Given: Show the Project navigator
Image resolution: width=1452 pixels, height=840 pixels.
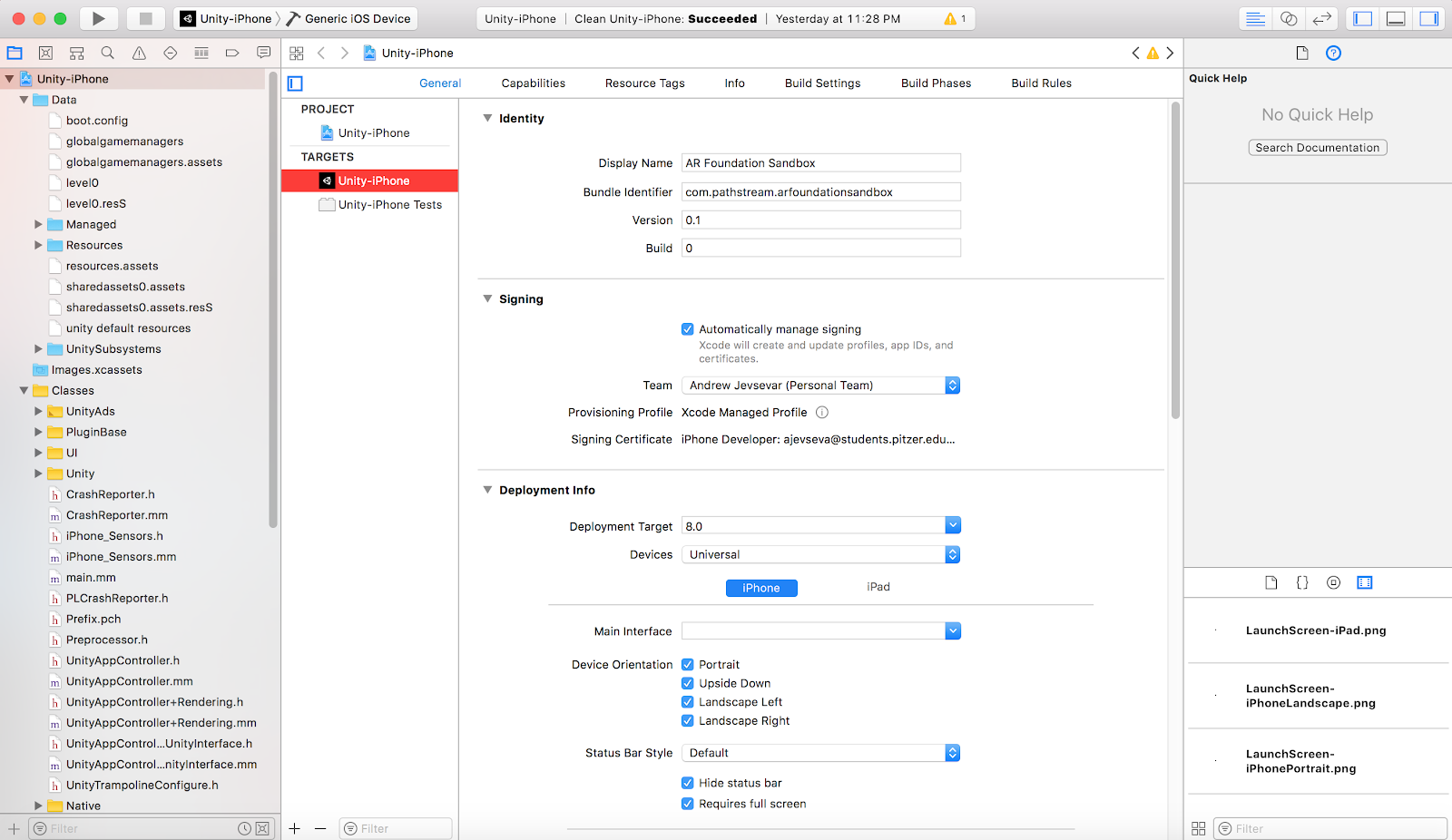Looking at the screenshot, I should [15, 54].
